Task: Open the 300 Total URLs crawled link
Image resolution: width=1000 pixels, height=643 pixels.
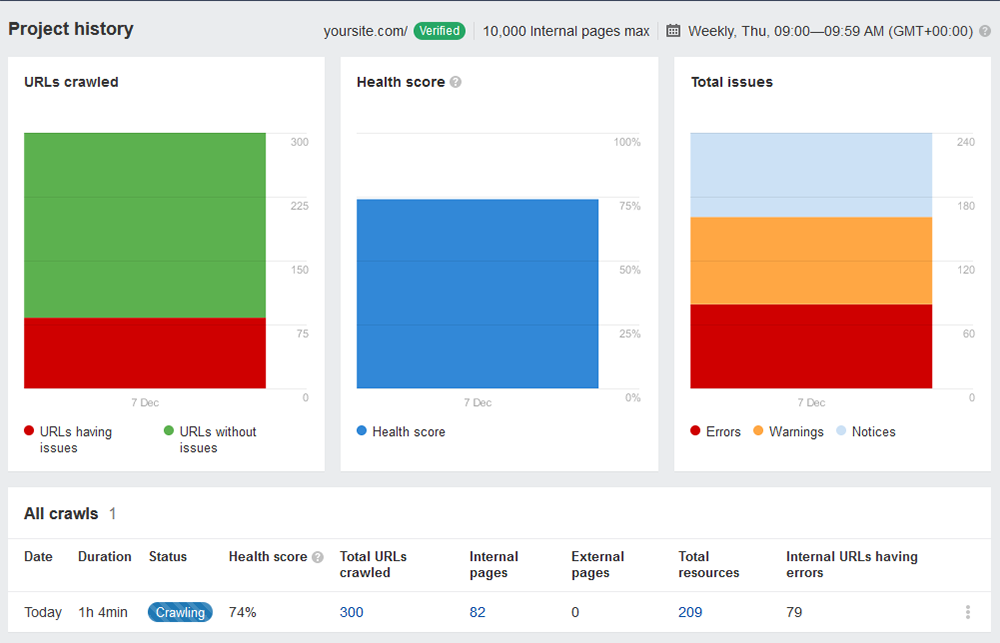Action: click(x=351, y=612)
